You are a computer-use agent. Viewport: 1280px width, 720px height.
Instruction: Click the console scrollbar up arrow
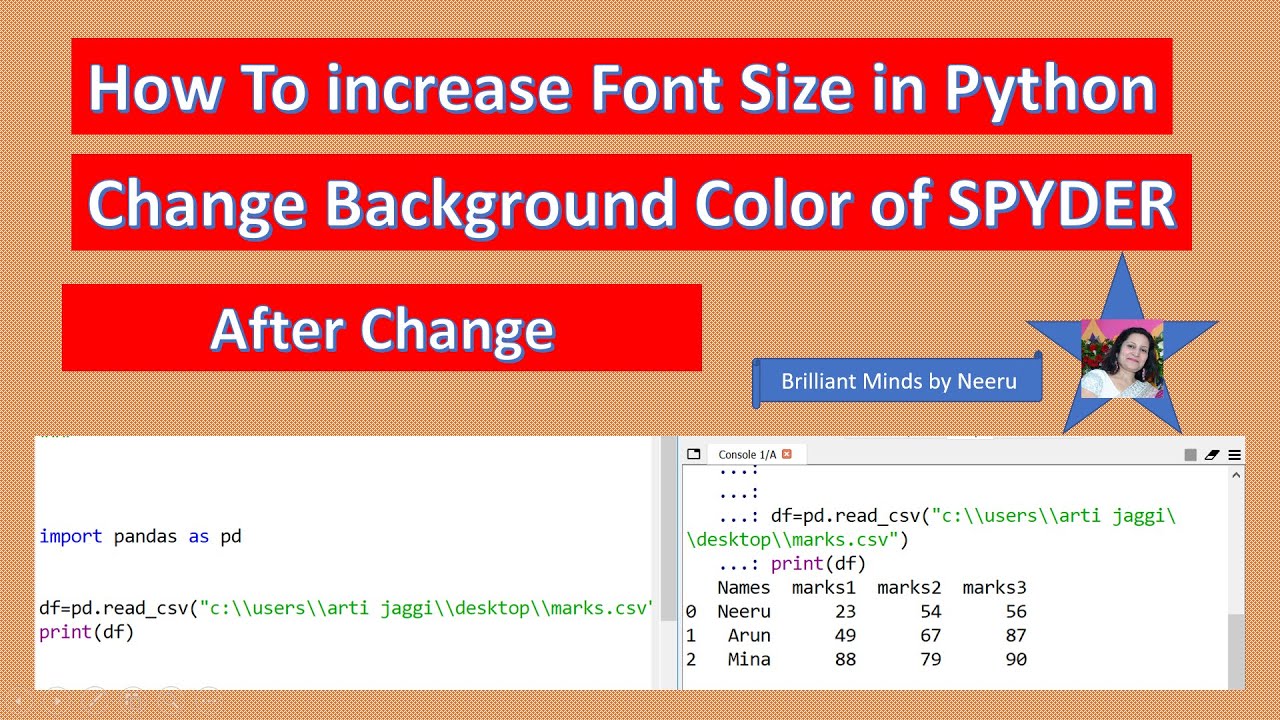[x=1237, y=476]
